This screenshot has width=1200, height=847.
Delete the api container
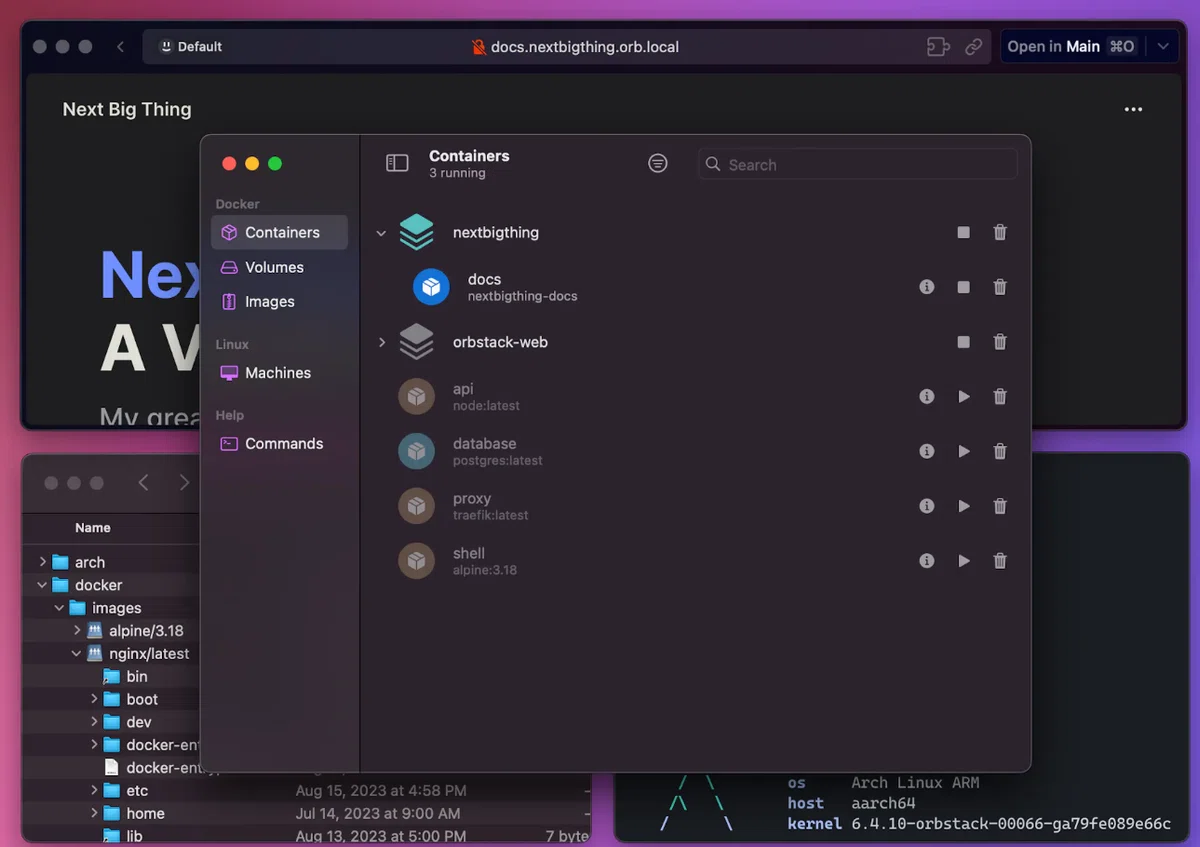coord(1000,397)
